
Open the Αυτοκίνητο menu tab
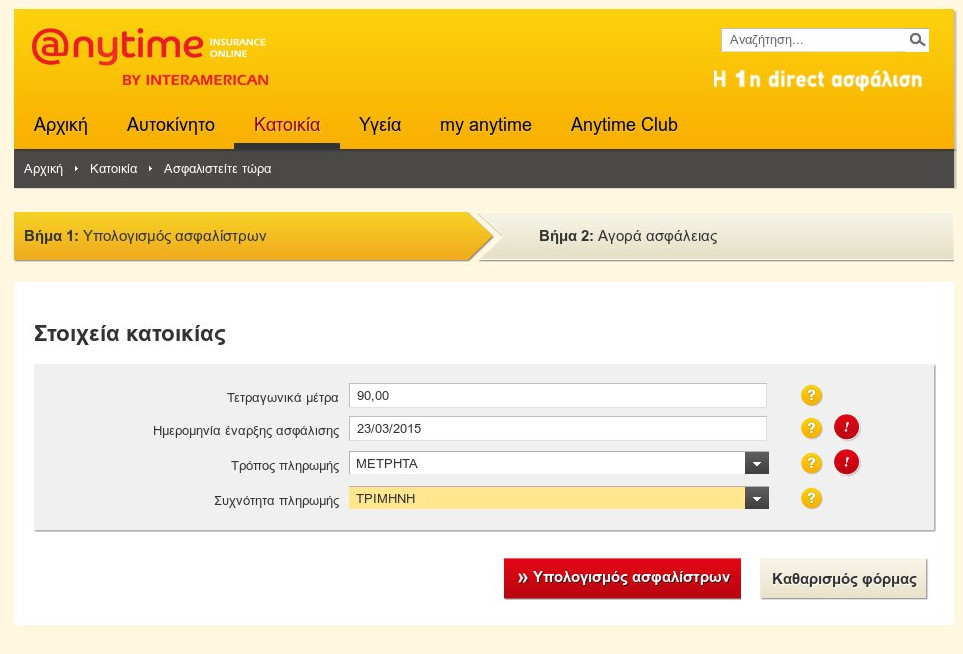tap(171, 125)
